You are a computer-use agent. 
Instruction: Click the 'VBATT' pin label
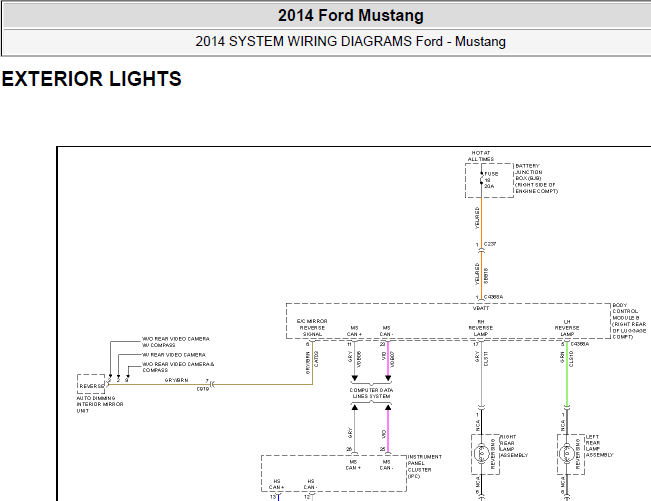click(481, 308)
